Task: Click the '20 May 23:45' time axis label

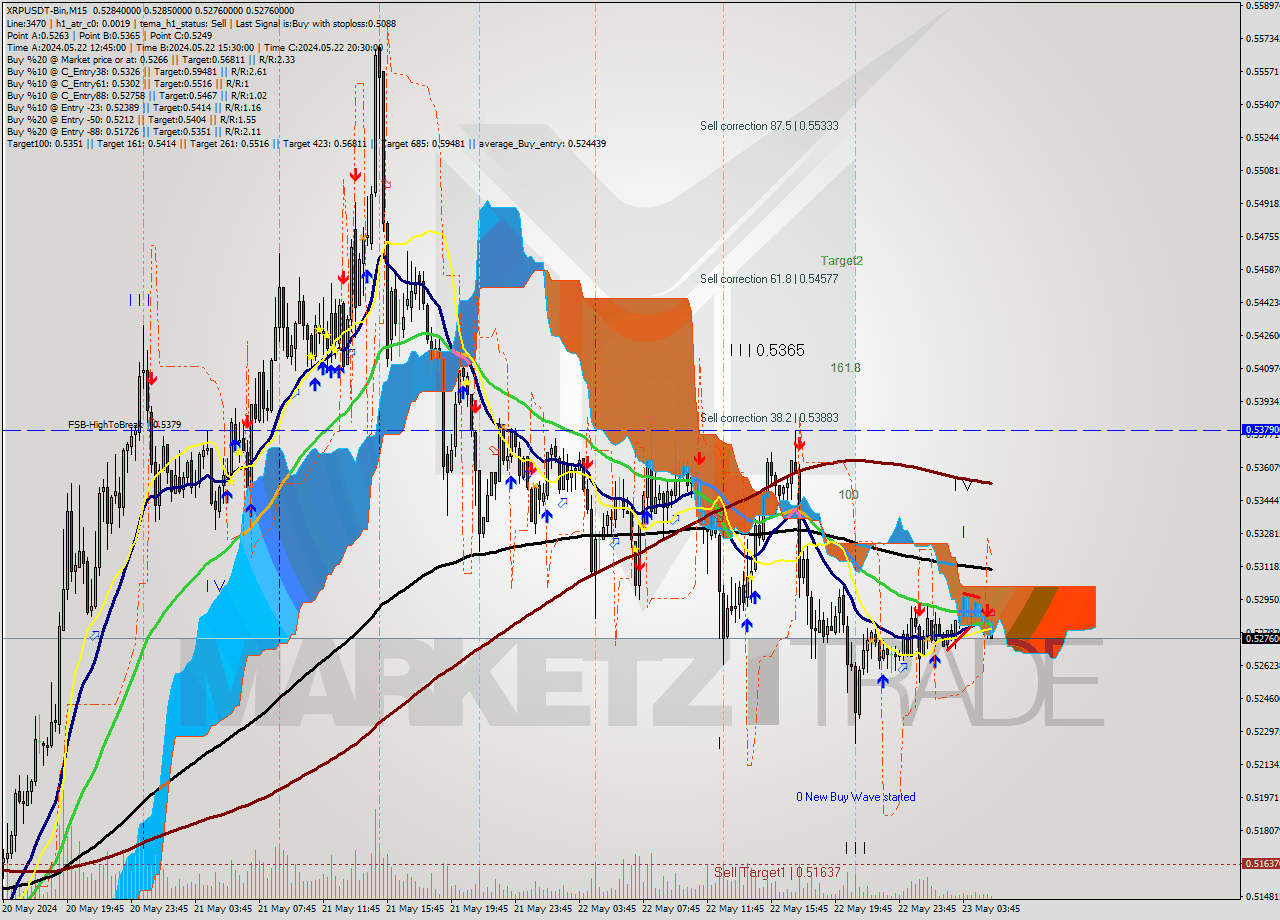Action: 160,909
